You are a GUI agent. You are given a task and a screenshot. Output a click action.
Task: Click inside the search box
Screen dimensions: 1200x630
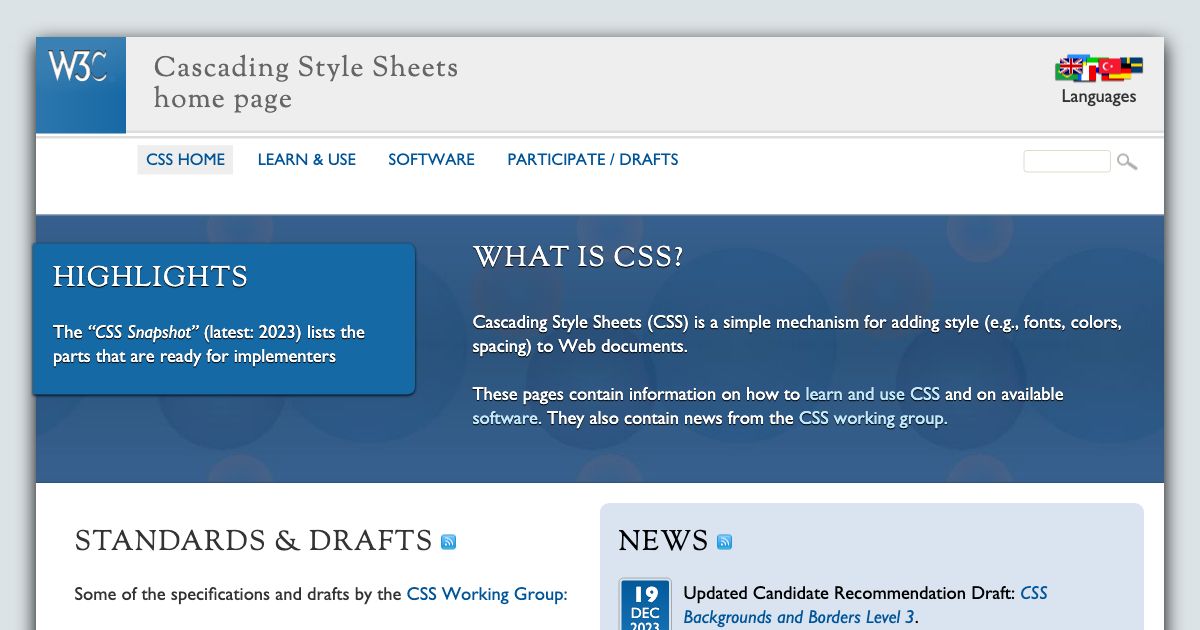click(1066, 161)
